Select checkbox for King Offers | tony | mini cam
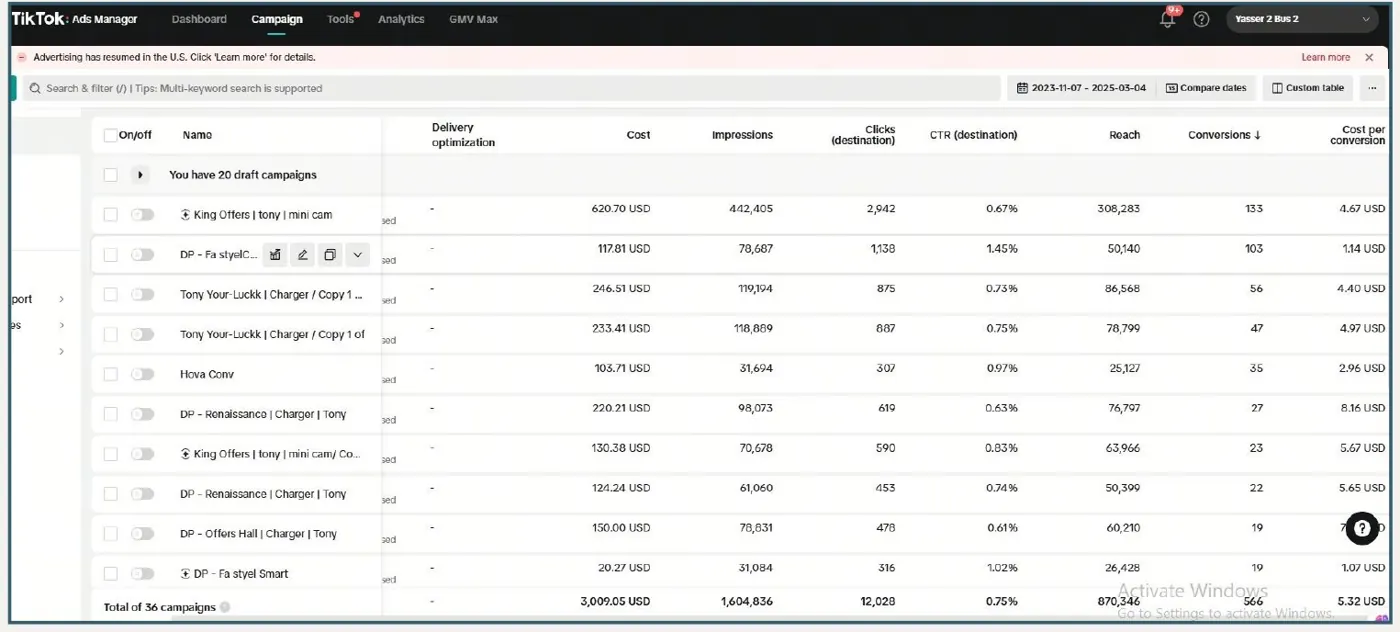This screenshot has height=632, width=1400. point(110,214)
